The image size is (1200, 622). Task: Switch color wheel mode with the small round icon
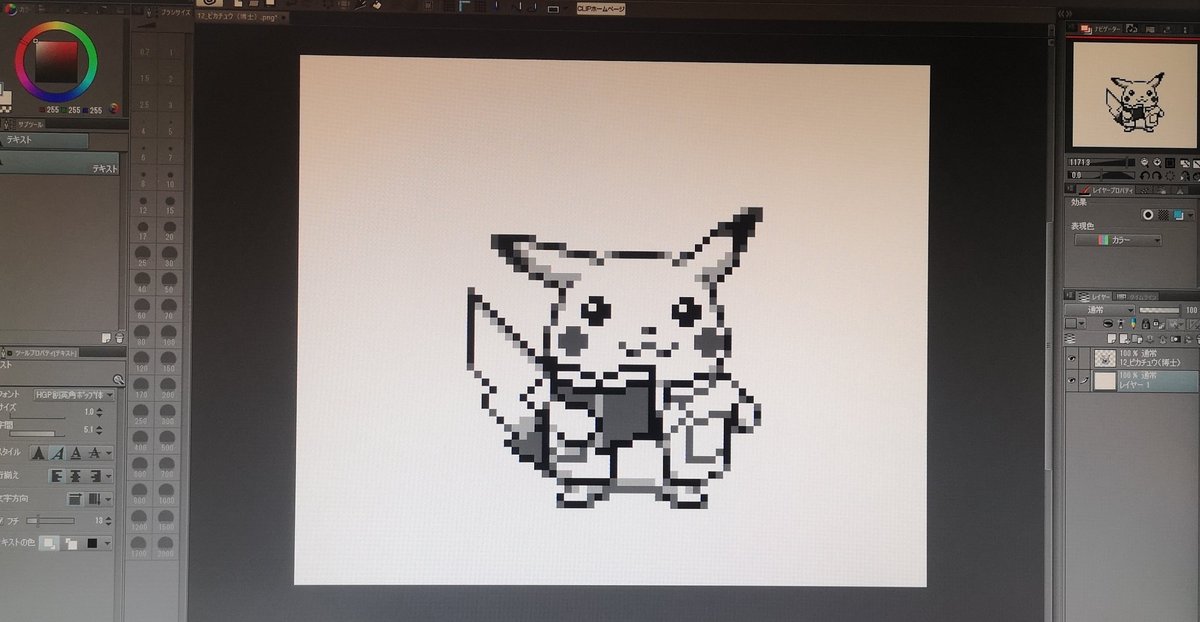114,108
